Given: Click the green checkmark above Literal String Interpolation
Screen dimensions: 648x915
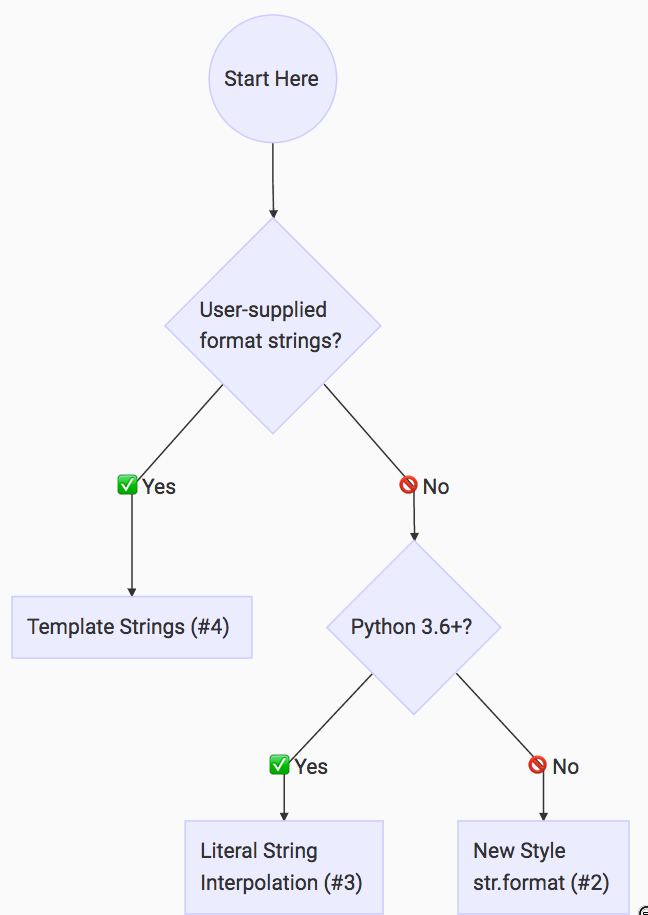Looking at the screenshot, I should click(x=280, y=766).
